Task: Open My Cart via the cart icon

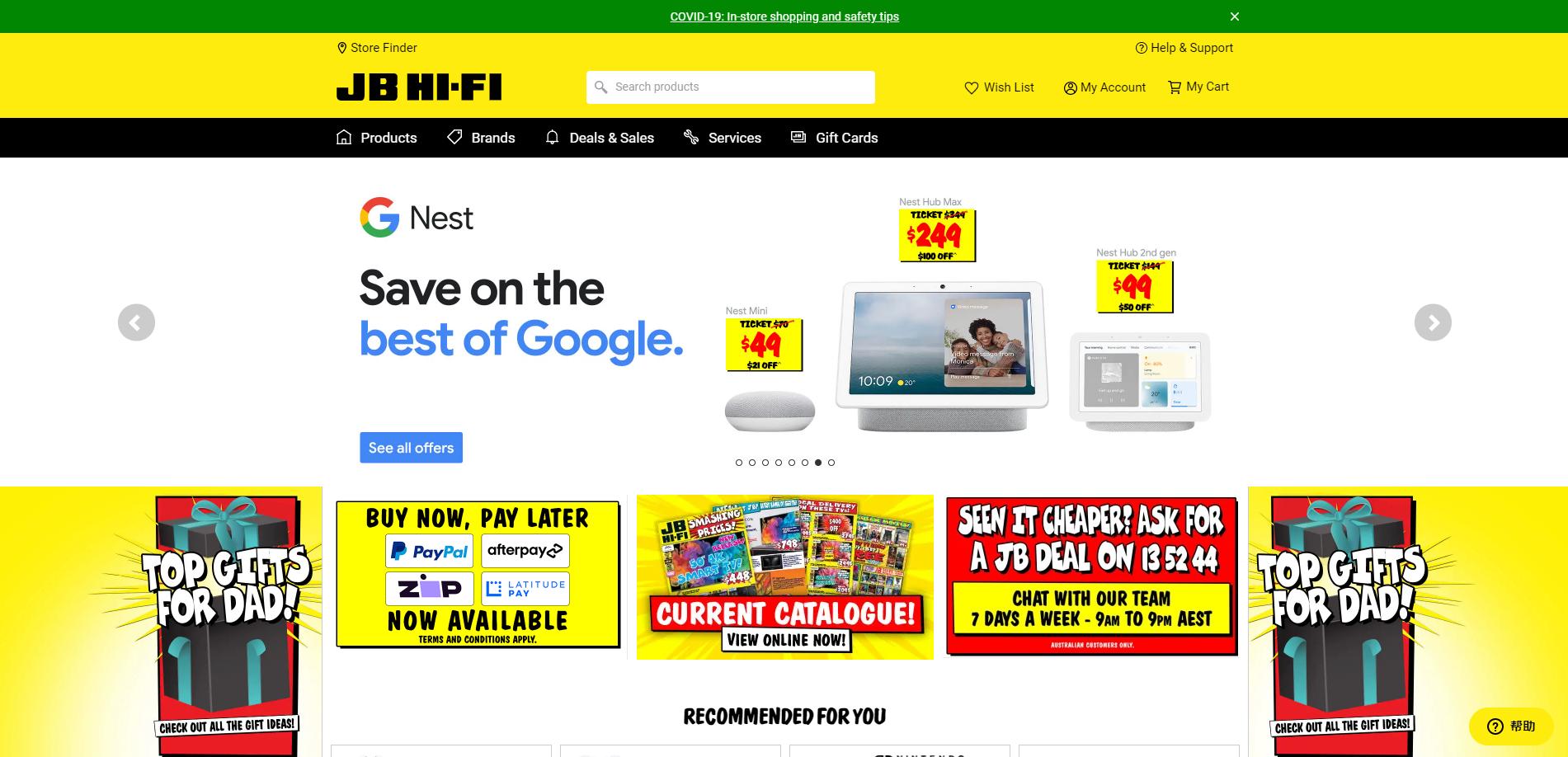Action: [1175, 87]
